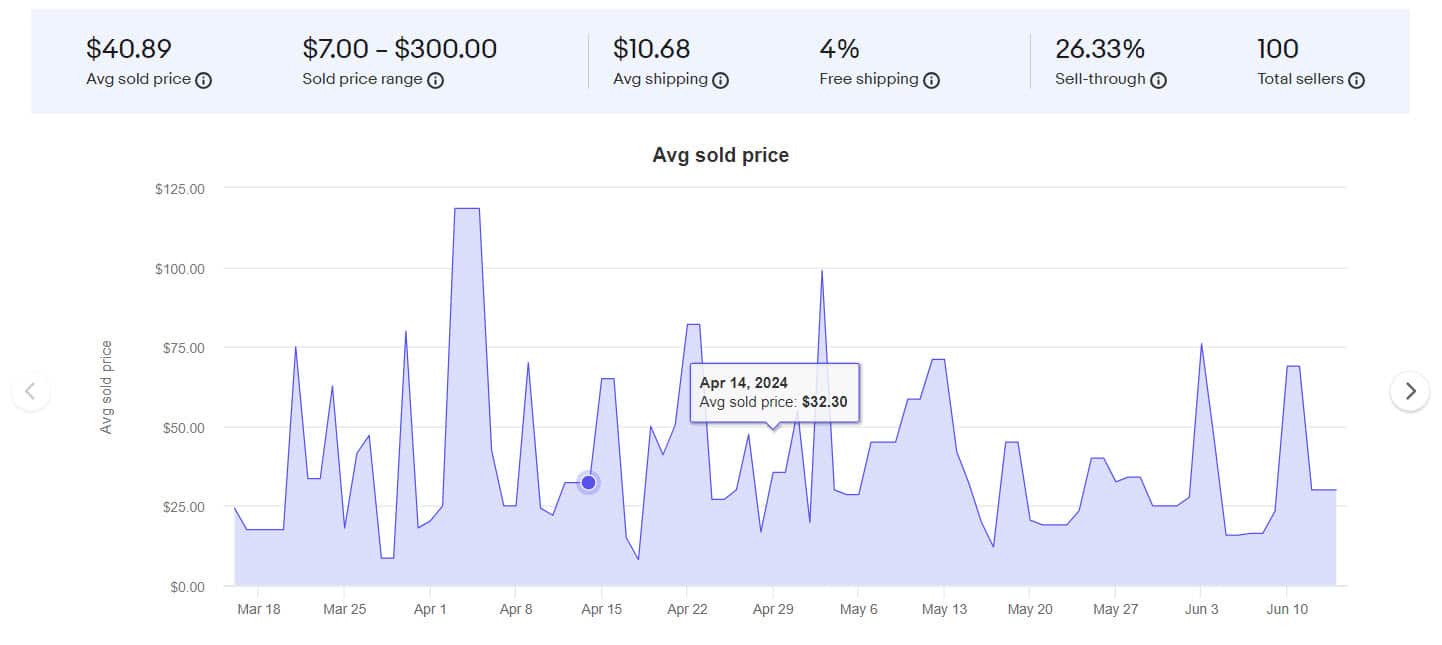Image resolution: width=1442 pixels, height=645 pixels.
Task: Click the $7.00 – $300.00 price range value
Action: tap(399, 49)
